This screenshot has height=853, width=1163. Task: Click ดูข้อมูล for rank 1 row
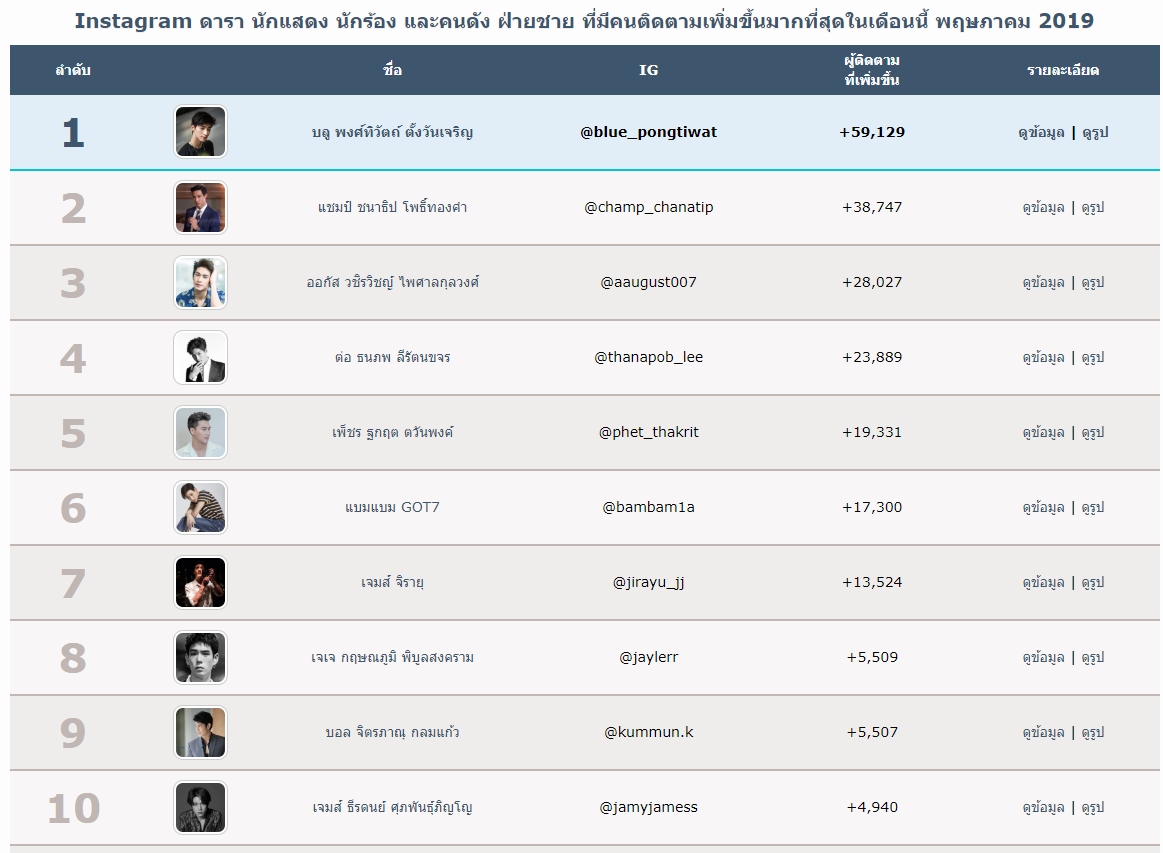pyautogui.click(x=1041, y=132)
